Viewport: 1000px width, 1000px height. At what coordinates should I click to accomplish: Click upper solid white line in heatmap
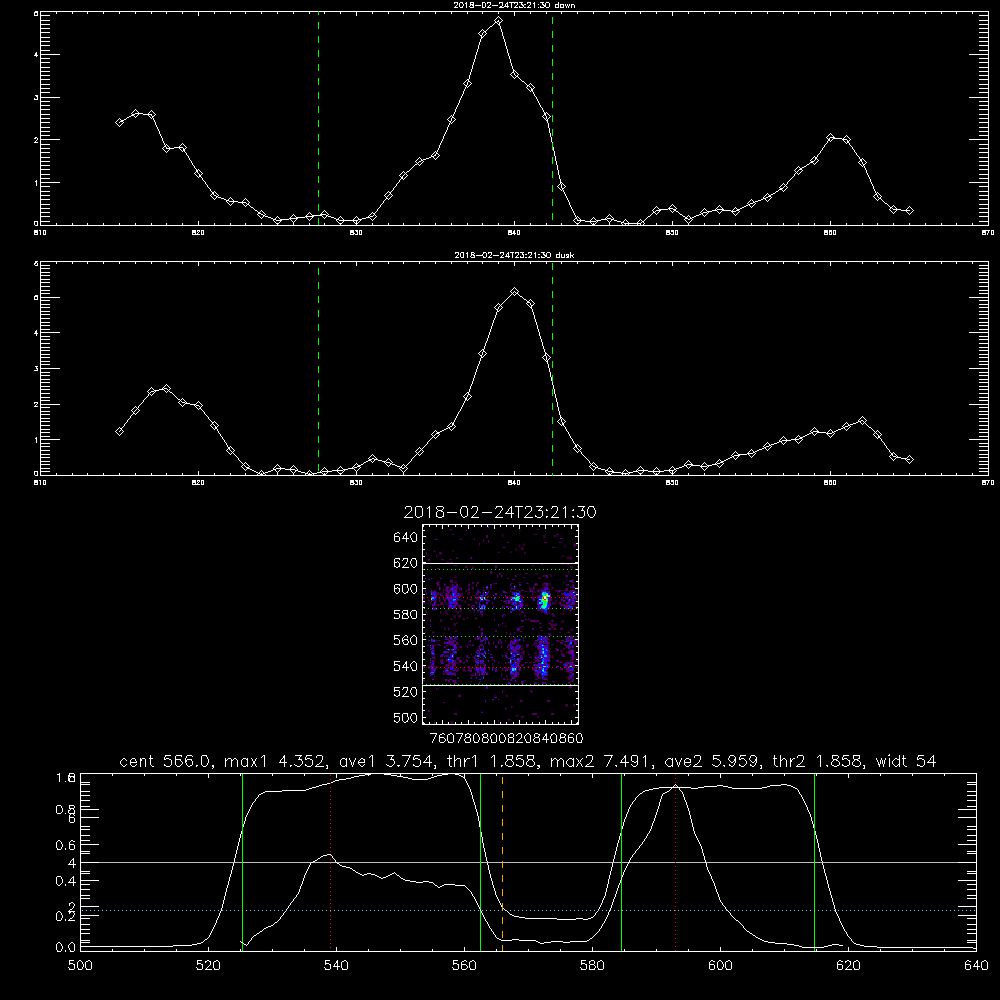(x=501, y=564)
